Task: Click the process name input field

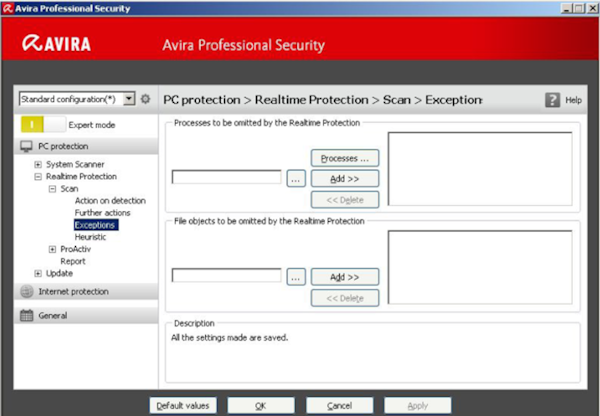Action: (227, 177)
